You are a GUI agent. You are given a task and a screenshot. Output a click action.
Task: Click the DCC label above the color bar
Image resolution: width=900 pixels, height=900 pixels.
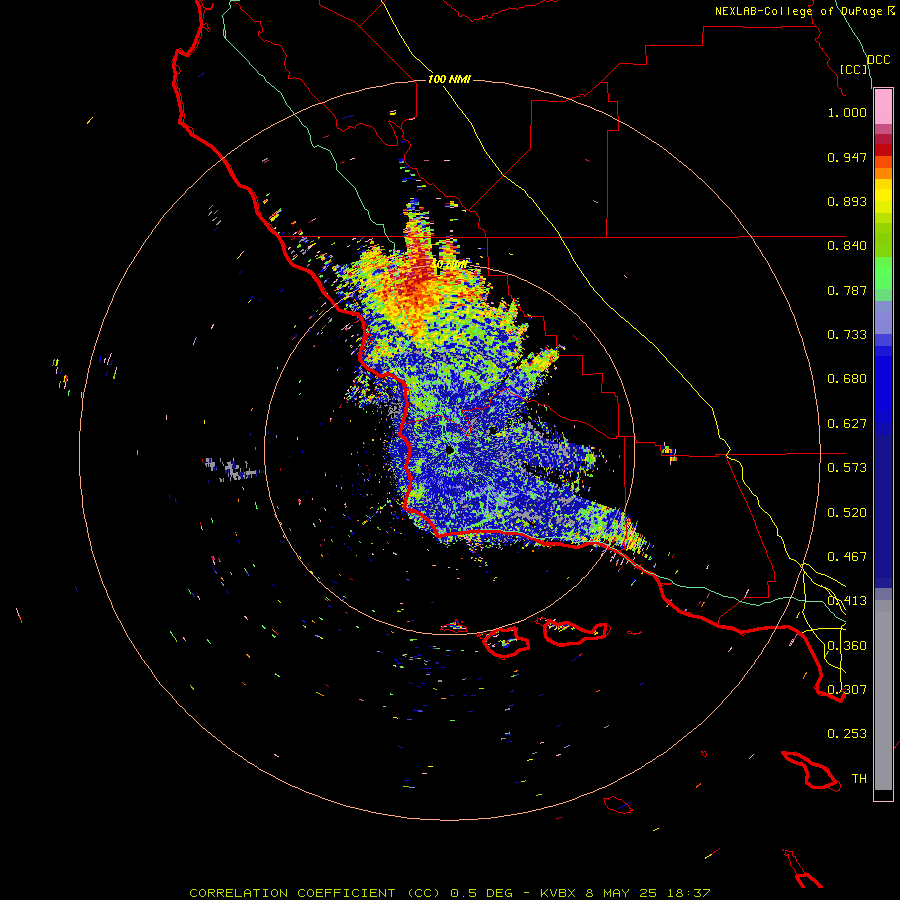coord(879,60)
